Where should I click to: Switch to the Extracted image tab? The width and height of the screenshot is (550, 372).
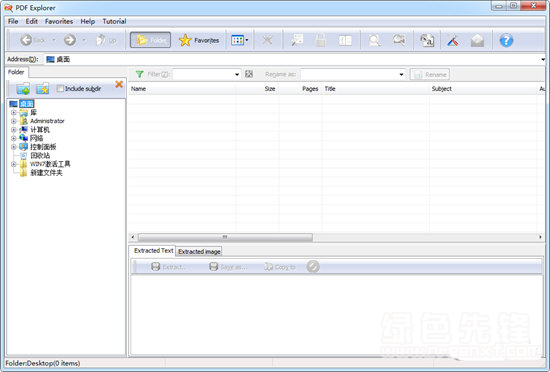pyautogui.click(x=199, y=251)
